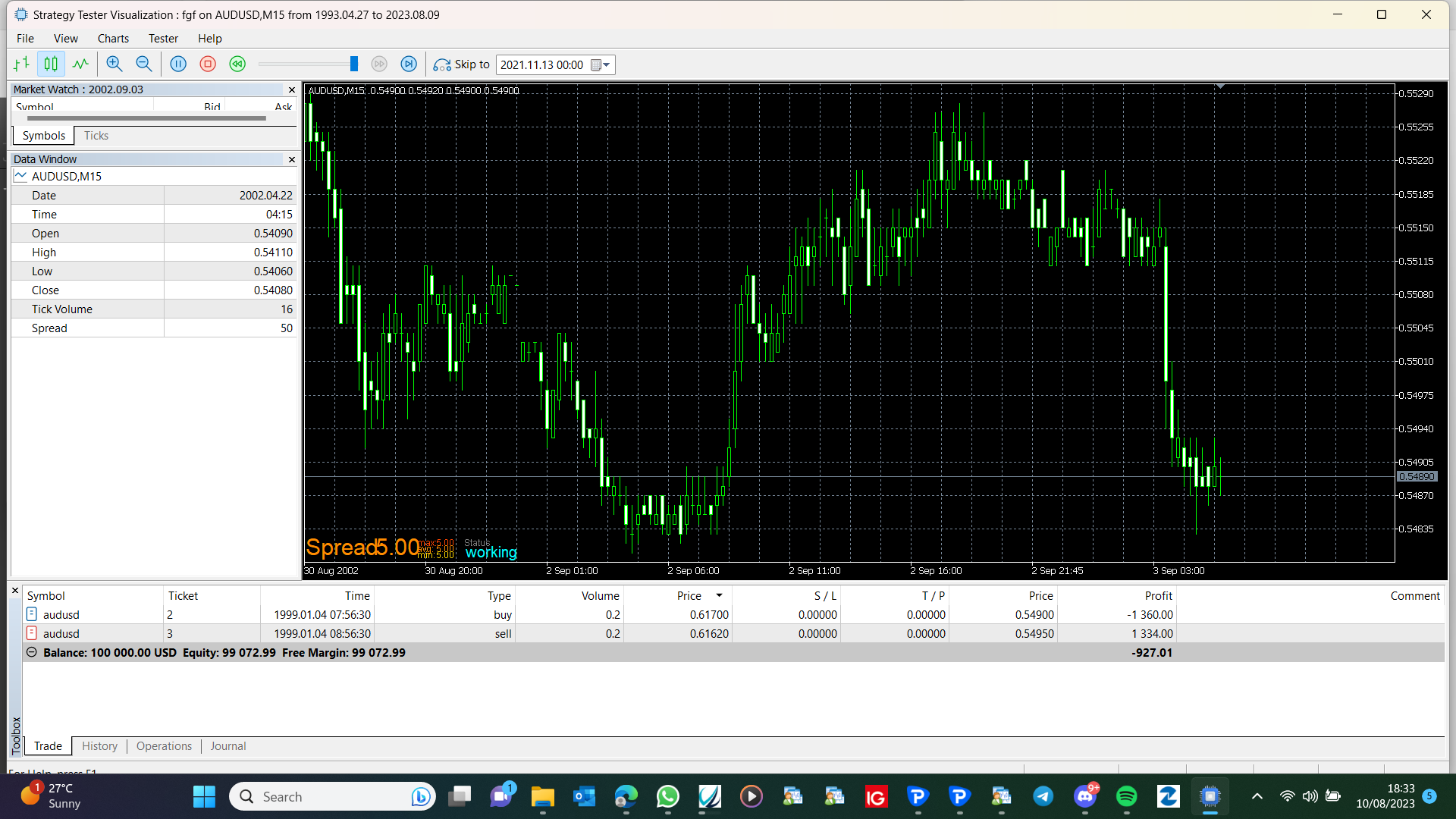This screenshot has width=1456, height=819.
Task: Open the weather widget showing 27°C Sunny
Action: point(52,796)
